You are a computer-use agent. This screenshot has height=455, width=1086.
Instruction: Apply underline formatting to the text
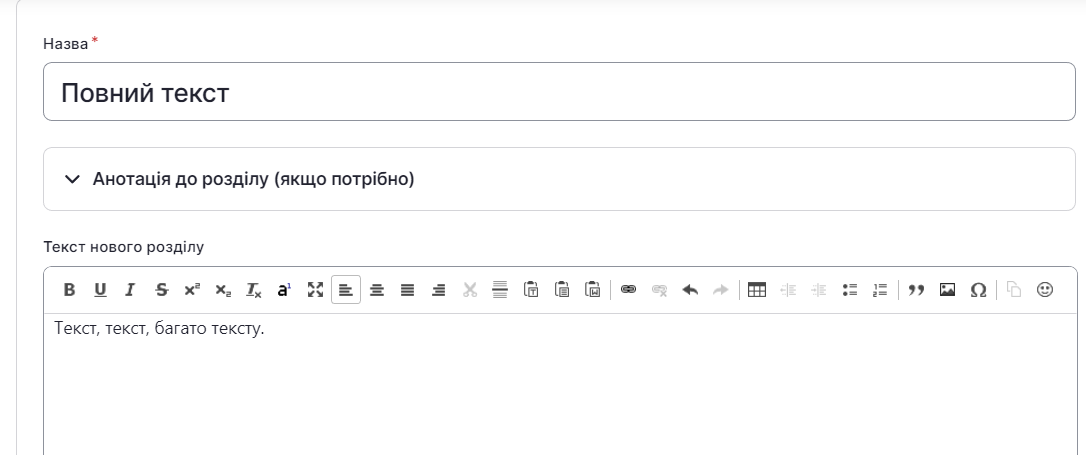pos(100,289)
